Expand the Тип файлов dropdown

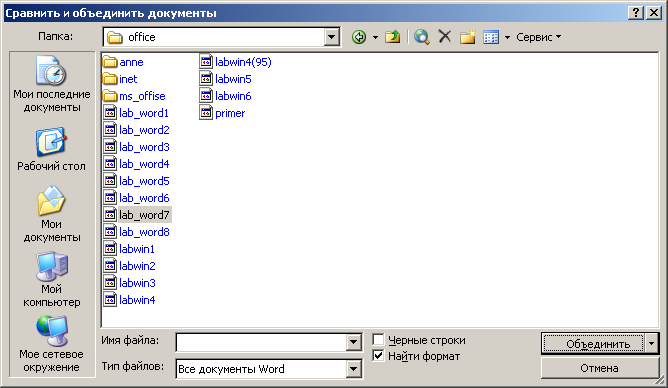(x=354, y=369)
